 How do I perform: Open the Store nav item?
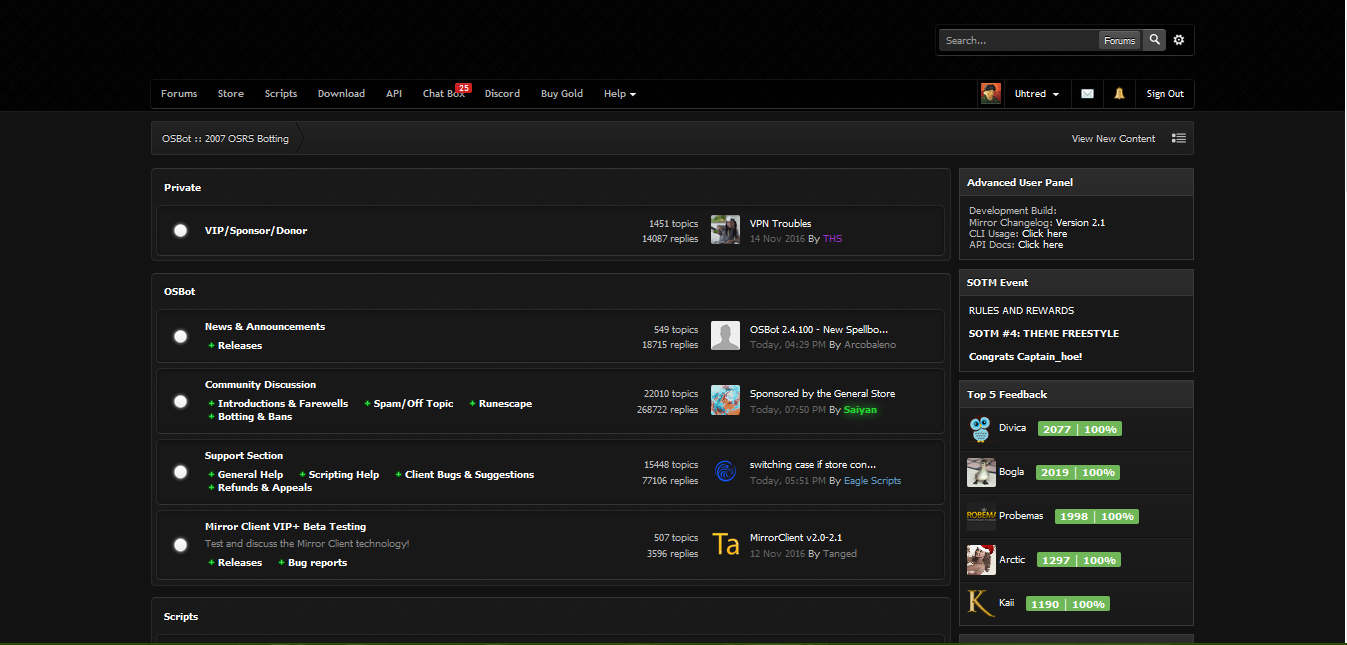231,94
